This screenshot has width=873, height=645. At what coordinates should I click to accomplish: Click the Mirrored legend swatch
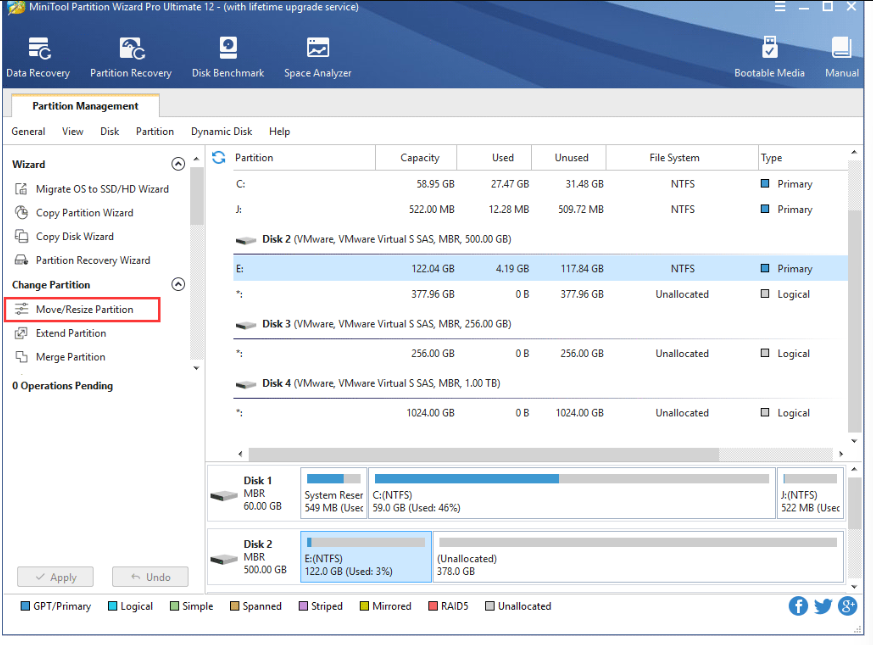point(364,606)
